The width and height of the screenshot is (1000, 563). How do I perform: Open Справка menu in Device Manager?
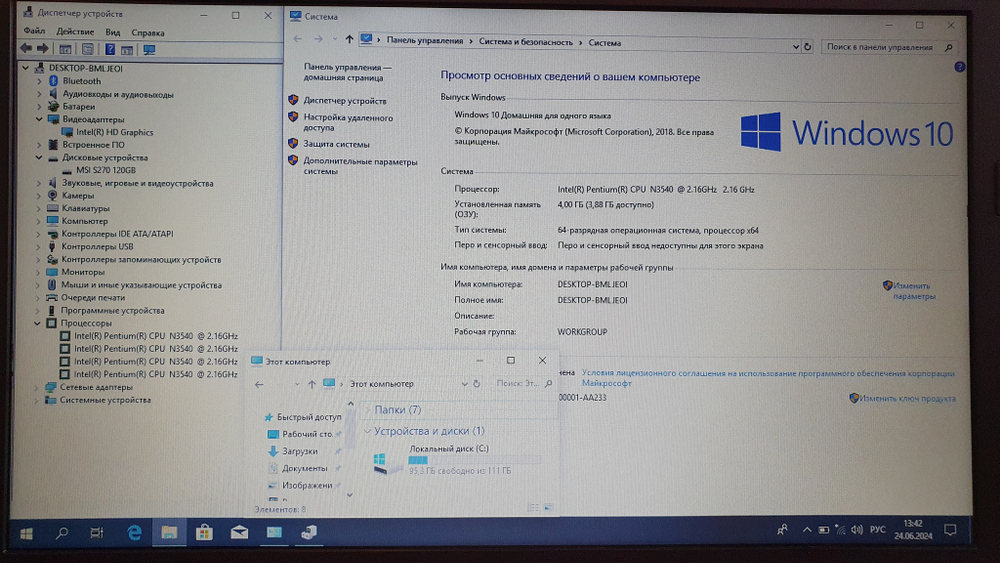[x=147, y=33]
